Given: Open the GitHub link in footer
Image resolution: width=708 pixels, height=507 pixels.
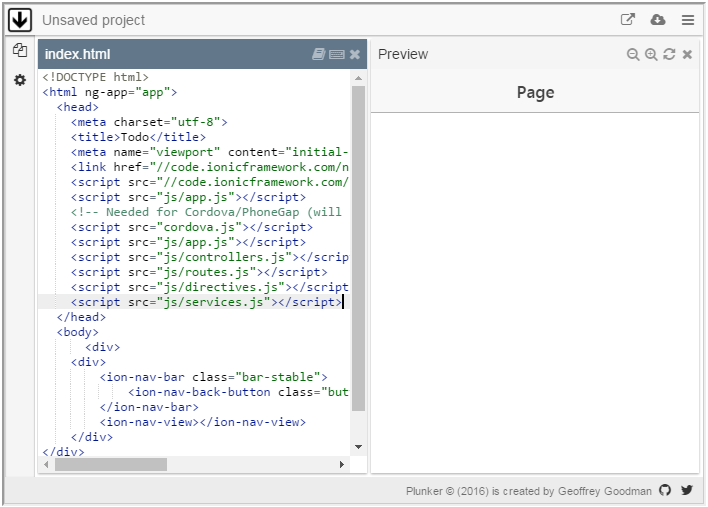Looking at the screenshot, I should (666, 491).
